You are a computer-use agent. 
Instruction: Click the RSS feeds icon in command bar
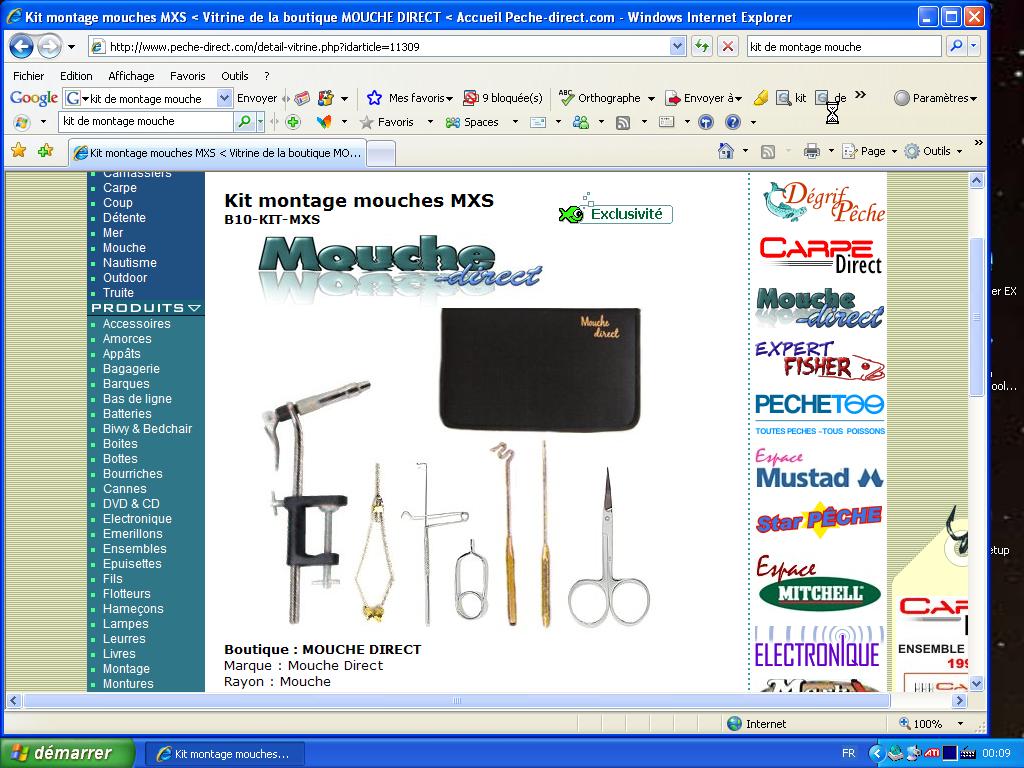pos(768,152)
